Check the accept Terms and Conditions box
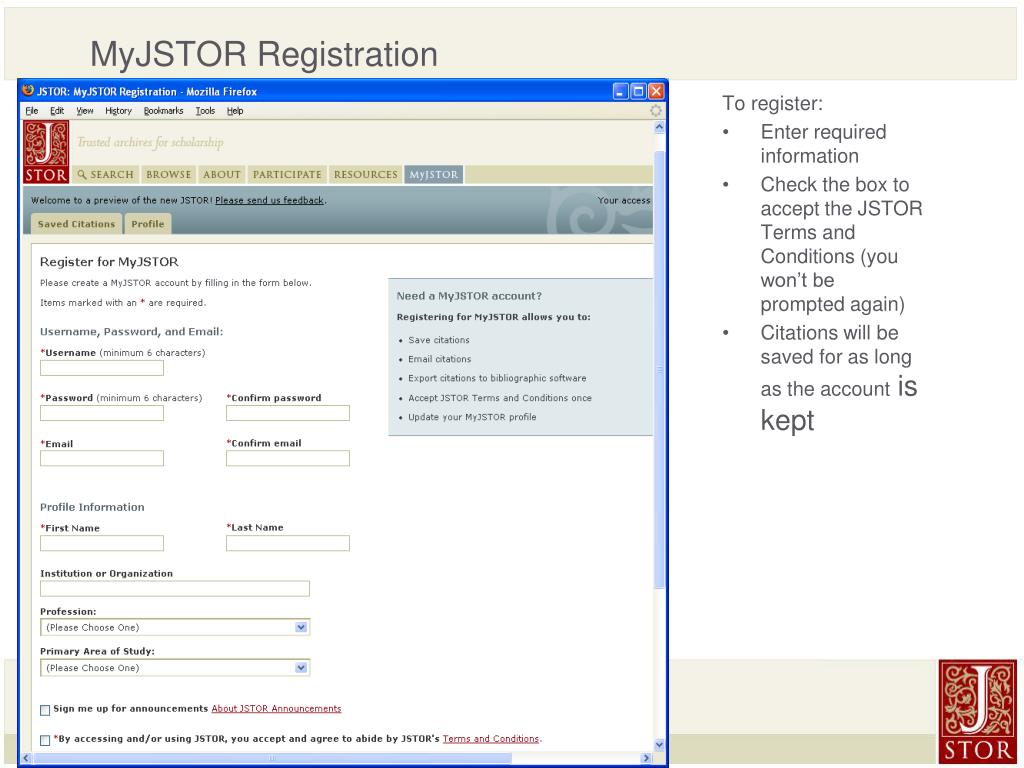 (45, 740)
